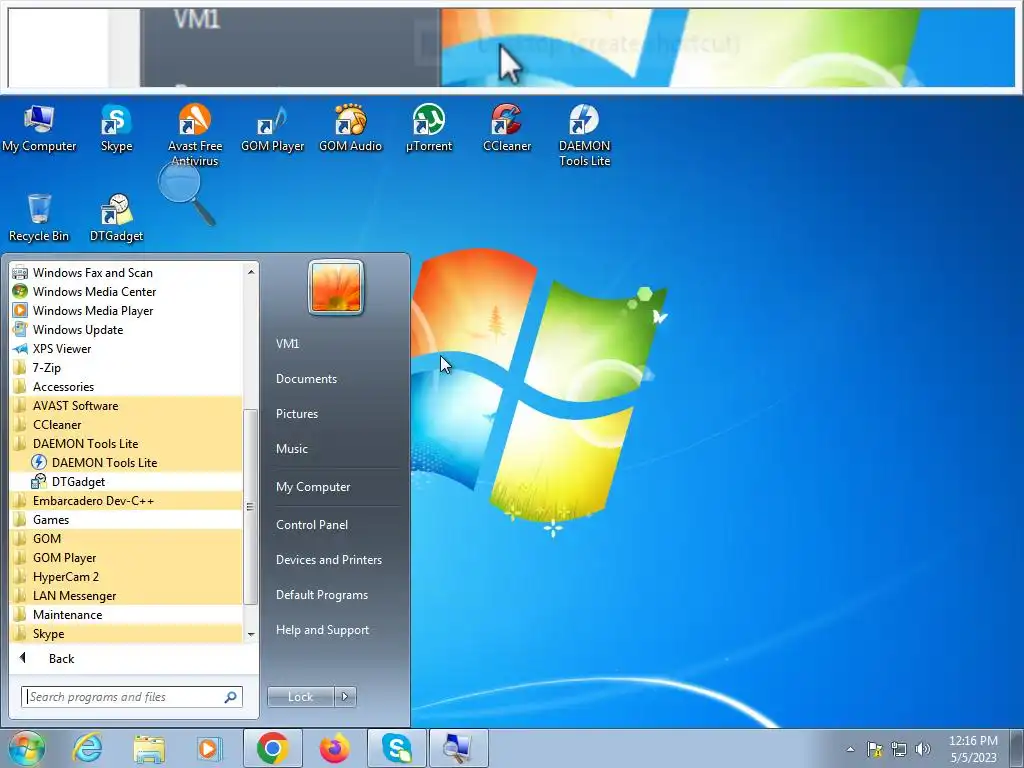Expand the 7-Zip folder

pos(127,368)
